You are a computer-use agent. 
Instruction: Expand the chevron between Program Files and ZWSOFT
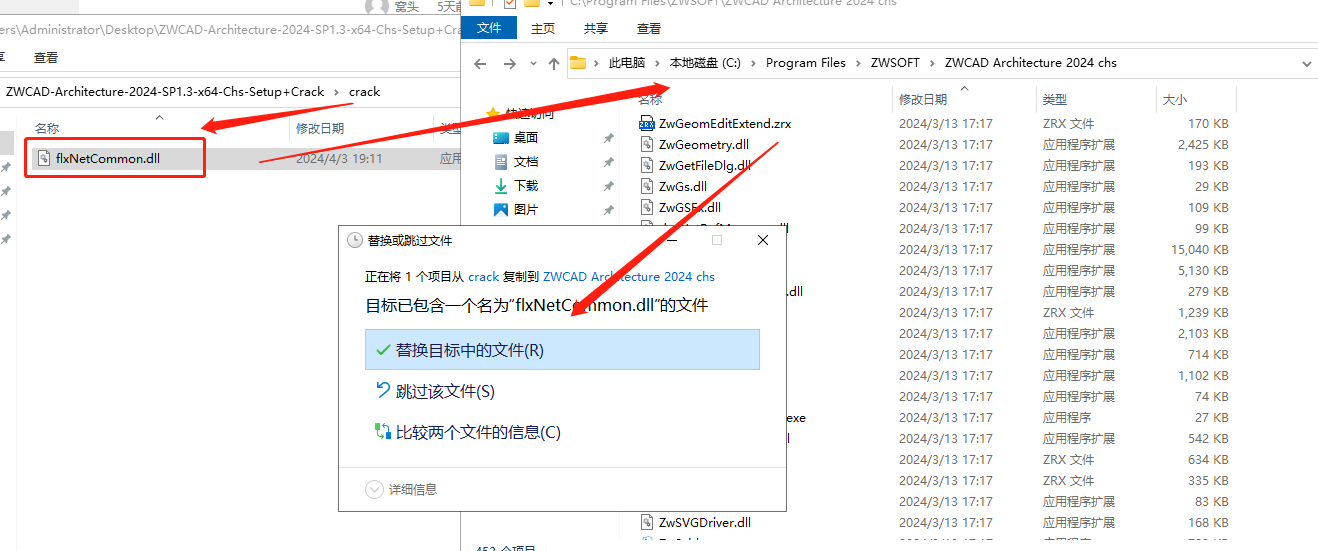859,63
